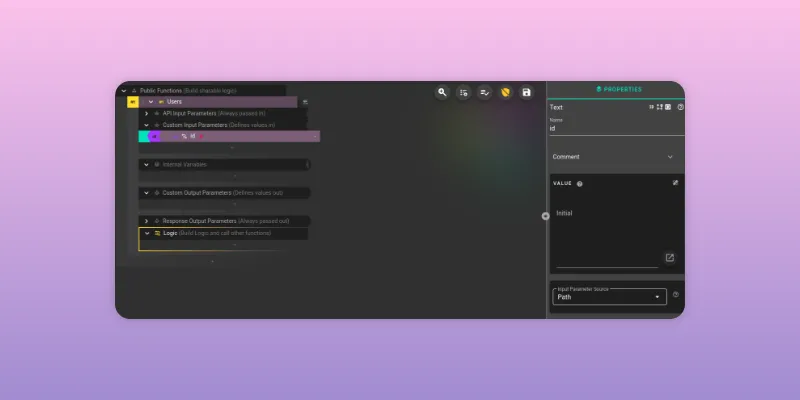This screenshot has width=800, height=400.
Task: Click the search magnifier icon in toolbar
Action: pyautogui.click(x=442, y=92)
